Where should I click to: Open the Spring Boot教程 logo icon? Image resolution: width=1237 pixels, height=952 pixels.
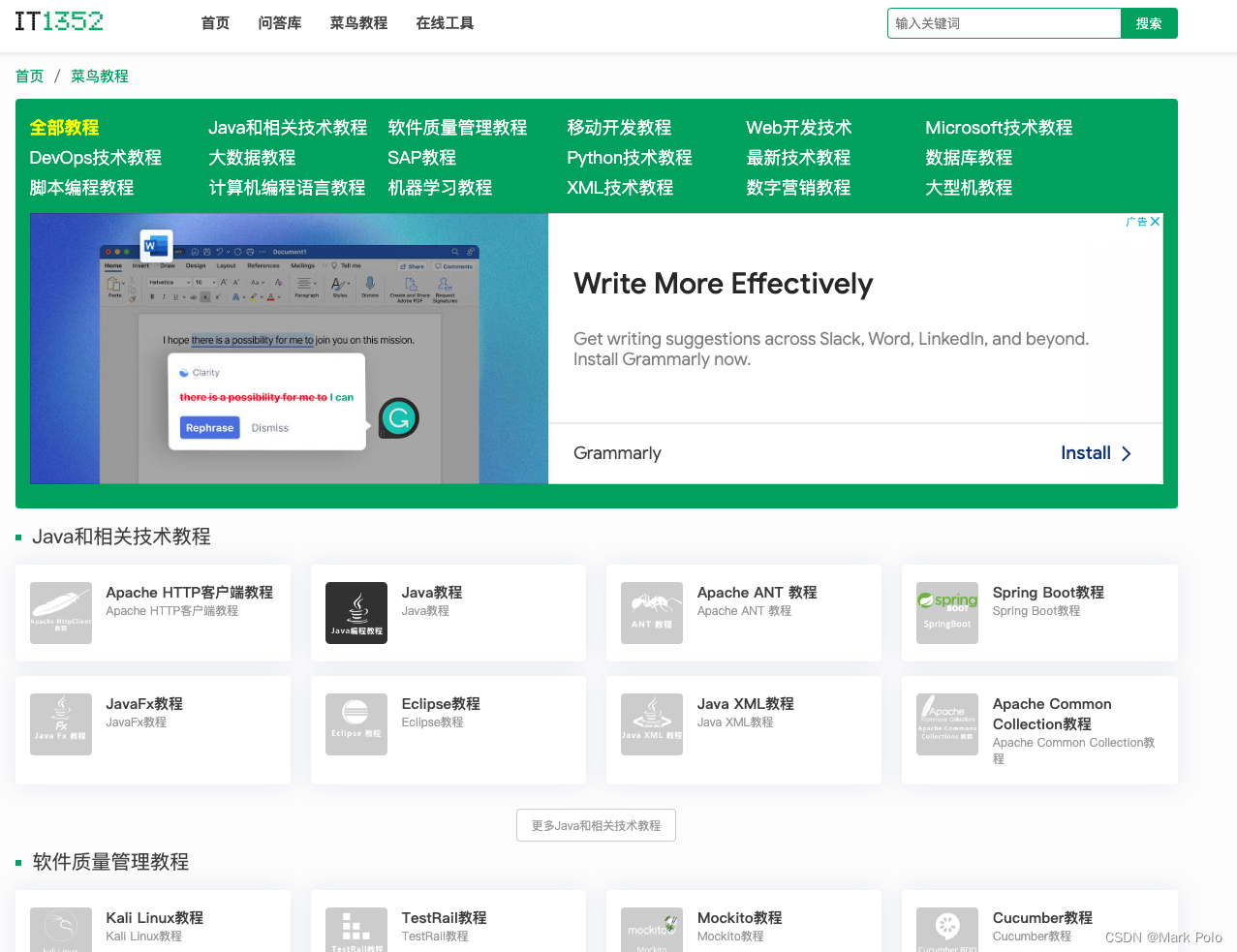click(947, 613)
